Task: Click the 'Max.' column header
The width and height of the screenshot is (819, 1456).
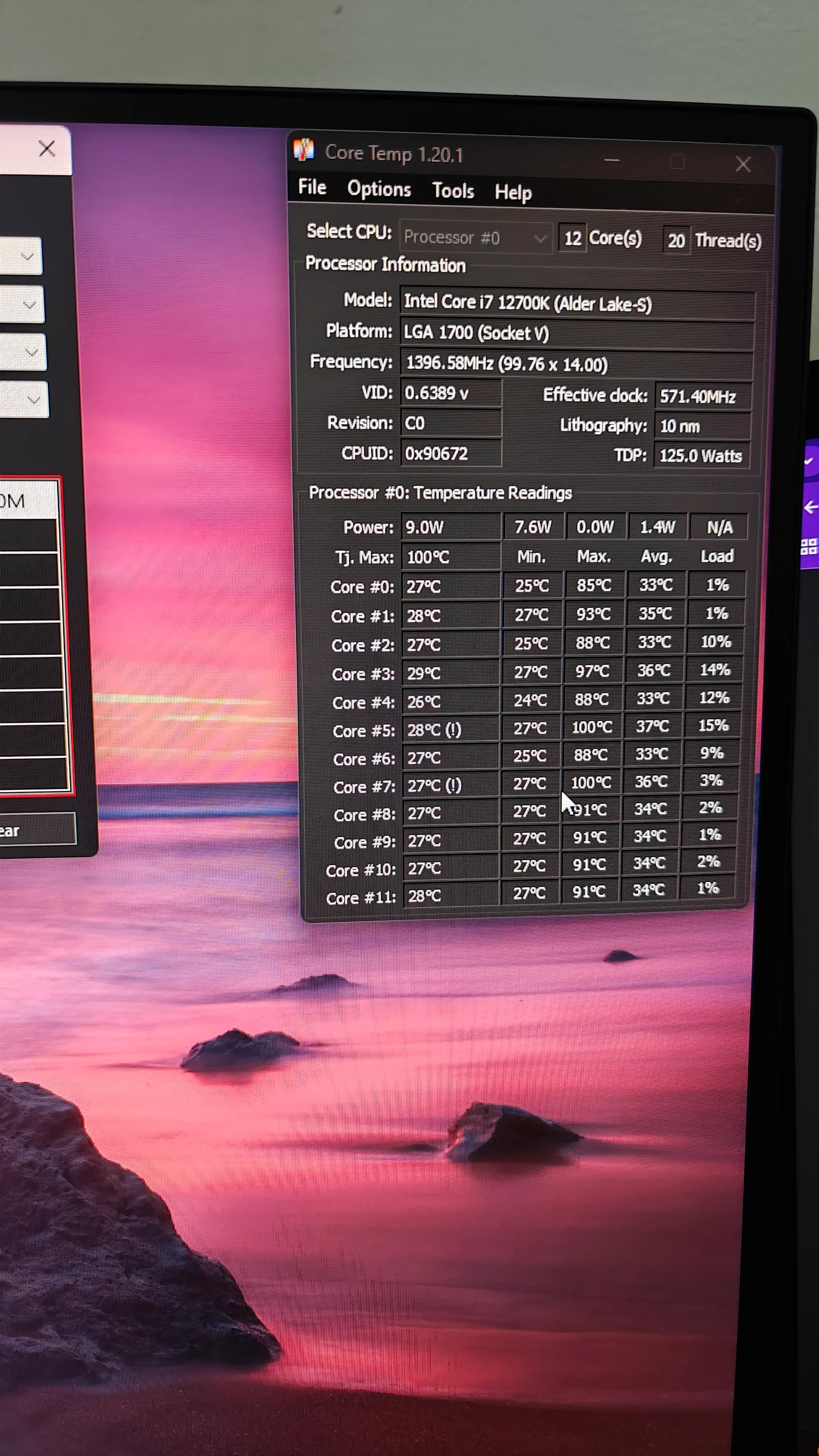Action: [594, 557]
